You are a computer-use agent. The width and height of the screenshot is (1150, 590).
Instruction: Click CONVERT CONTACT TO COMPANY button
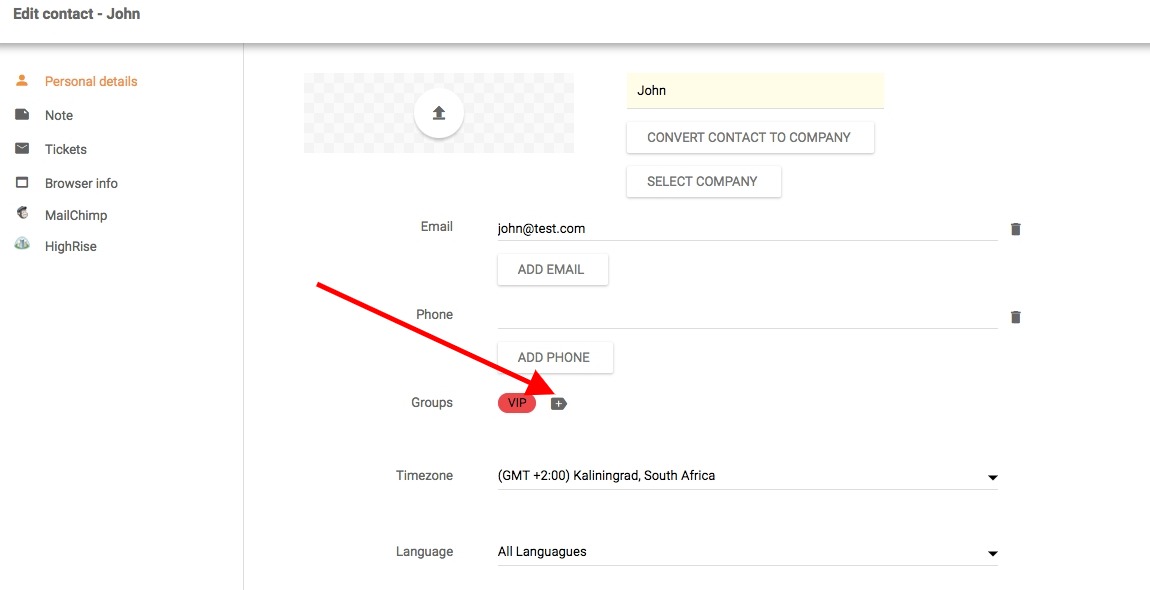point(750,137)
